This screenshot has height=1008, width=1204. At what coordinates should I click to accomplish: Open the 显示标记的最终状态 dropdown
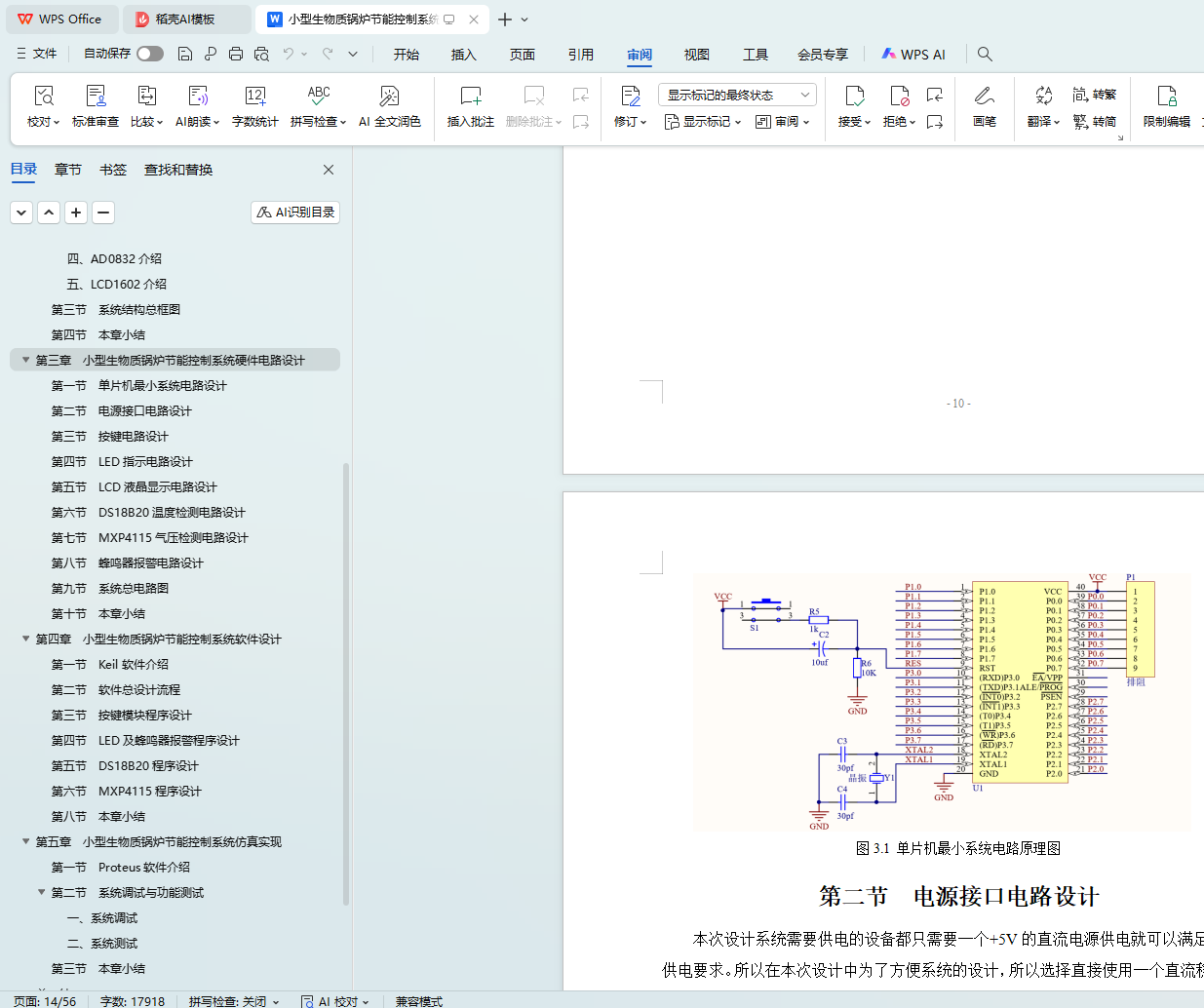click(x=737, y=95)
